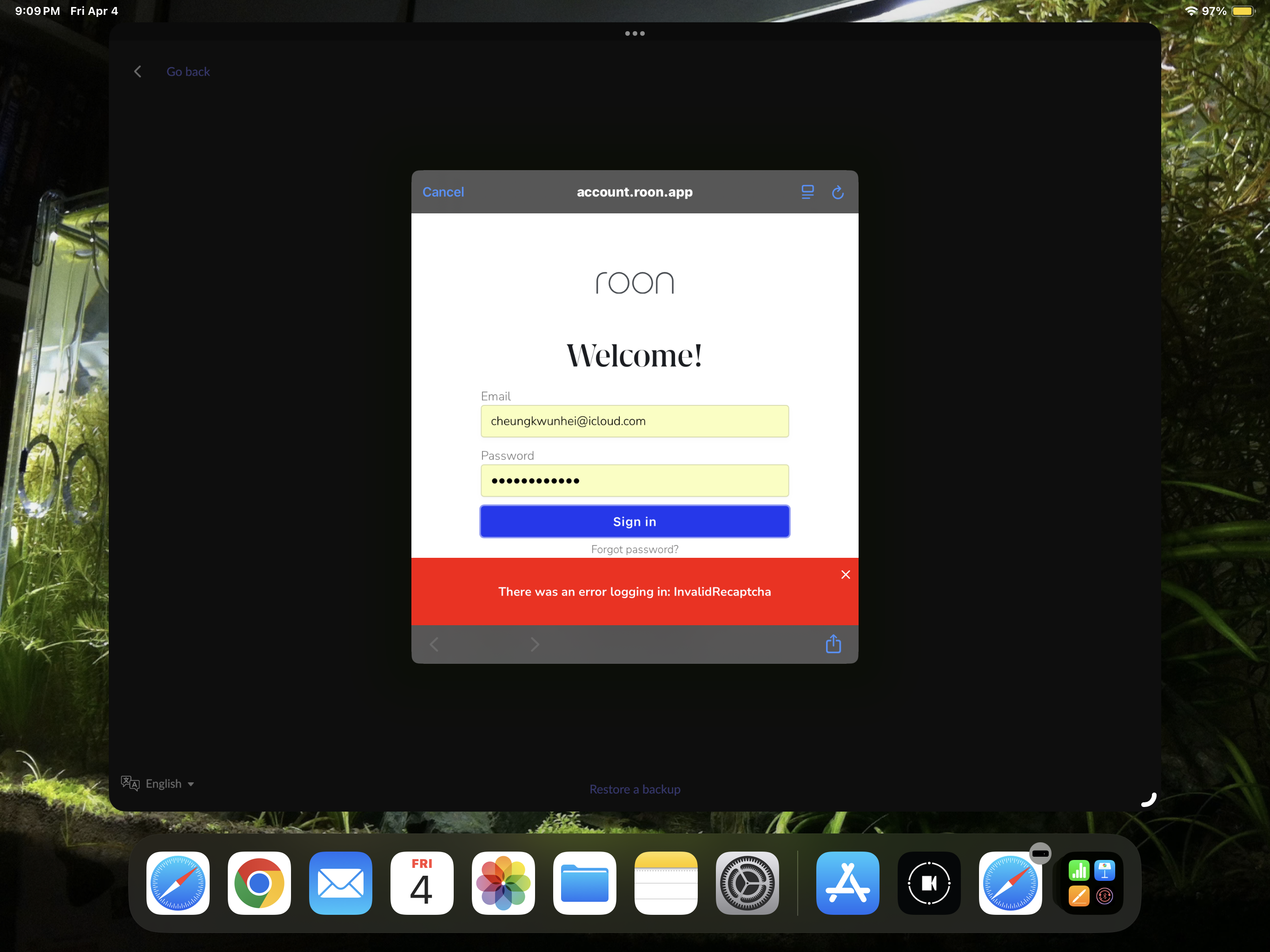Open the reader view icon beside account.roon.app
The image size is (1270, 952).
click(807, 192)
